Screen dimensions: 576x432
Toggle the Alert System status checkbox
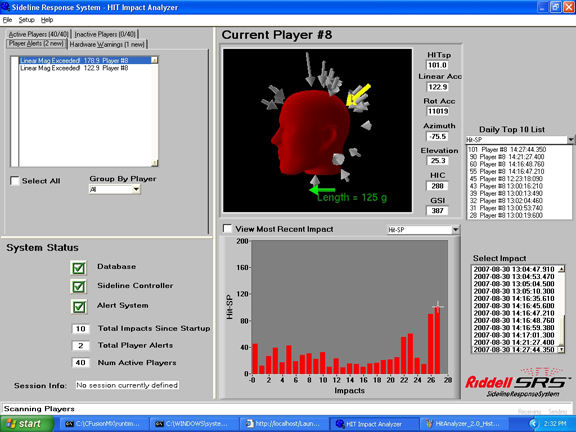(x=79, y=307)
